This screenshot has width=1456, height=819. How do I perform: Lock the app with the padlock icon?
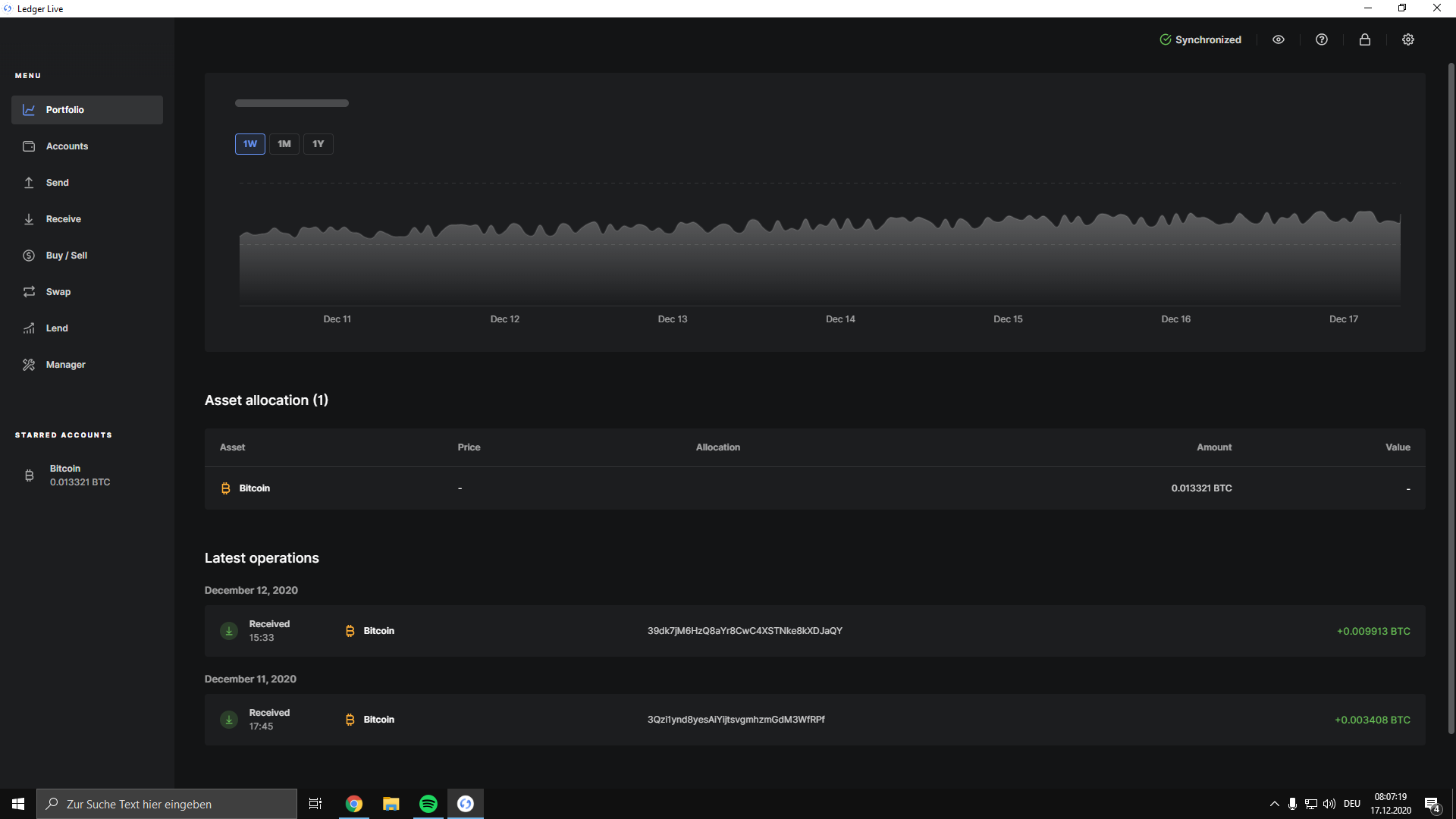pyautogui.click(x=1365, y=39)
